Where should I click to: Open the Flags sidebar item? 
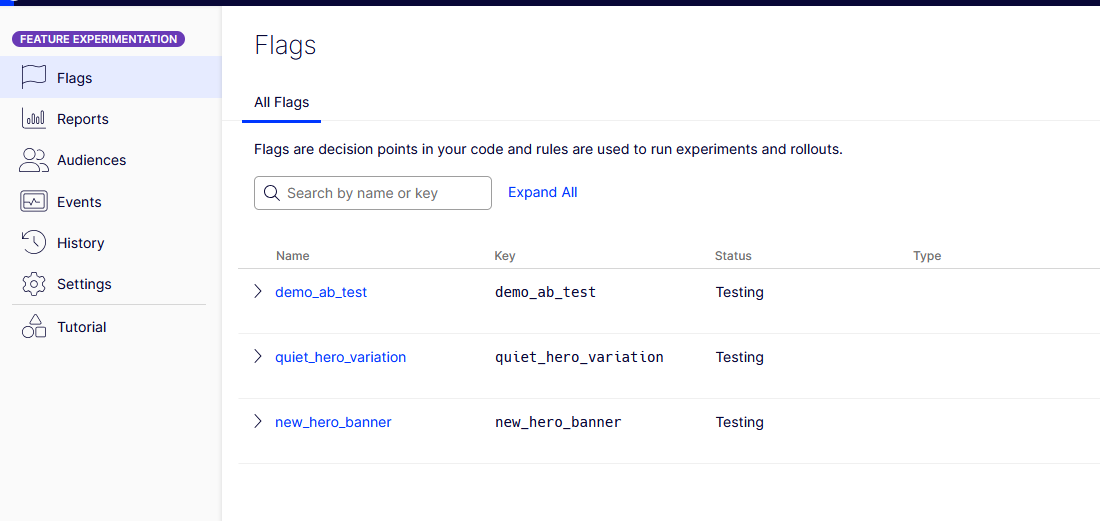click(110, 77)
